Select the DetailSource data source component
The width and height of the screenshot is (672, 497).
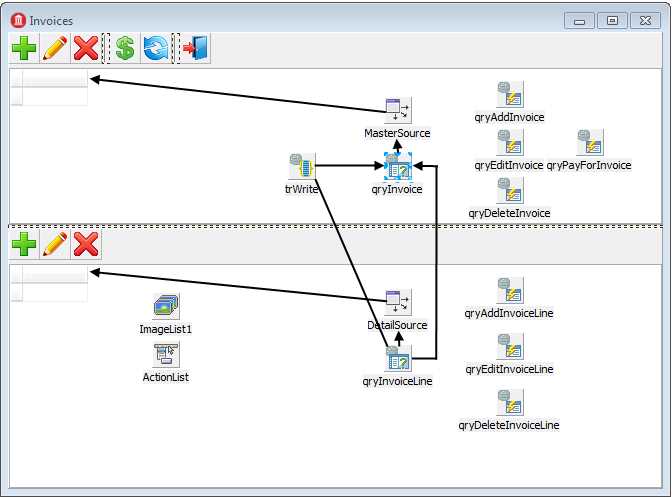tap(398, 302)
